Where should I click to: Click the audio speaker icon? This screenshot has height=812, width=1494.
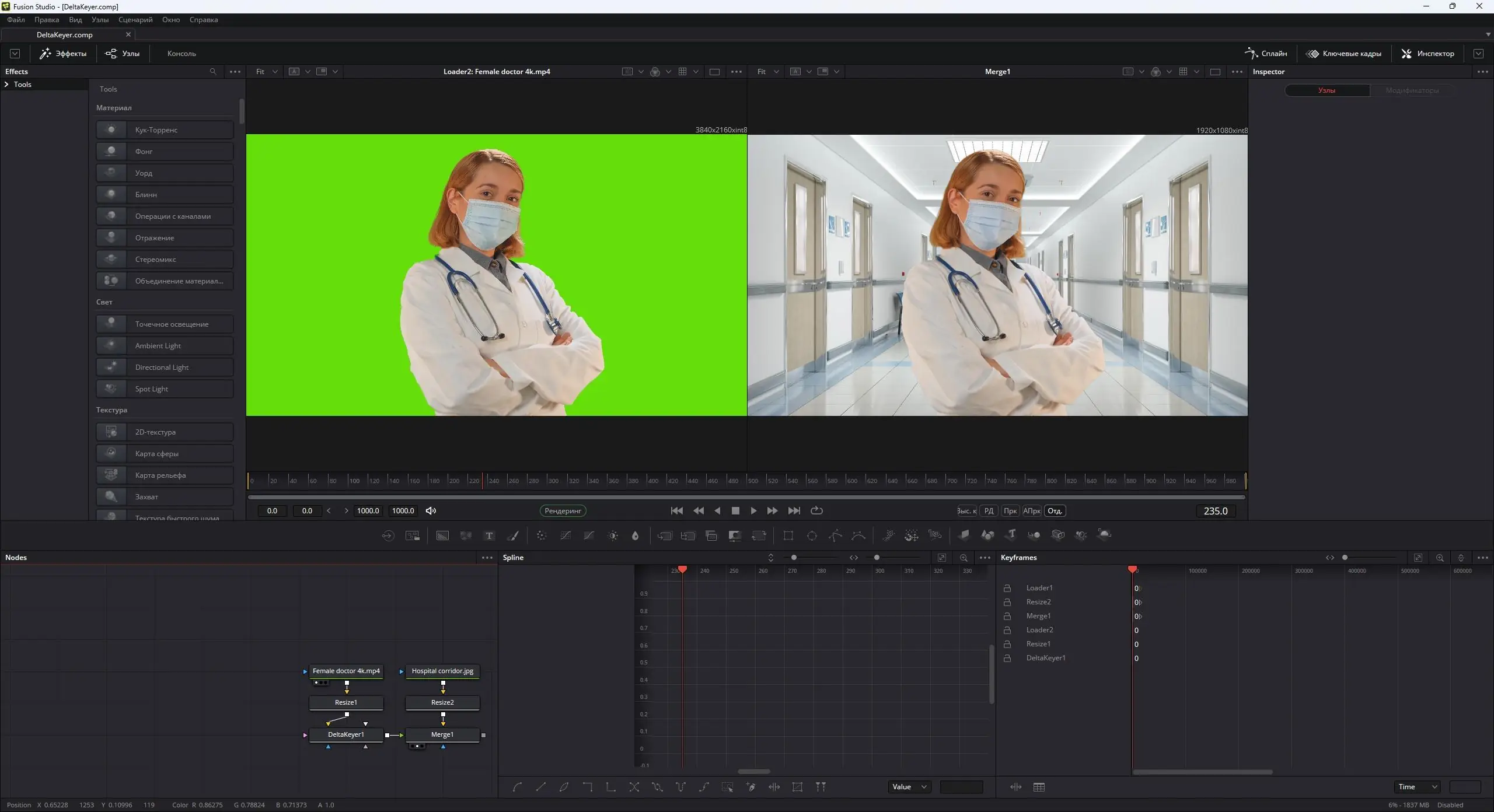(x=431, y=511)
